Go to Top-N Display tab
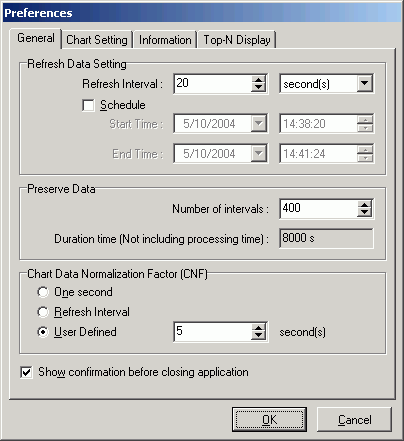Screen dimensions: 404x441 point(237,40)
